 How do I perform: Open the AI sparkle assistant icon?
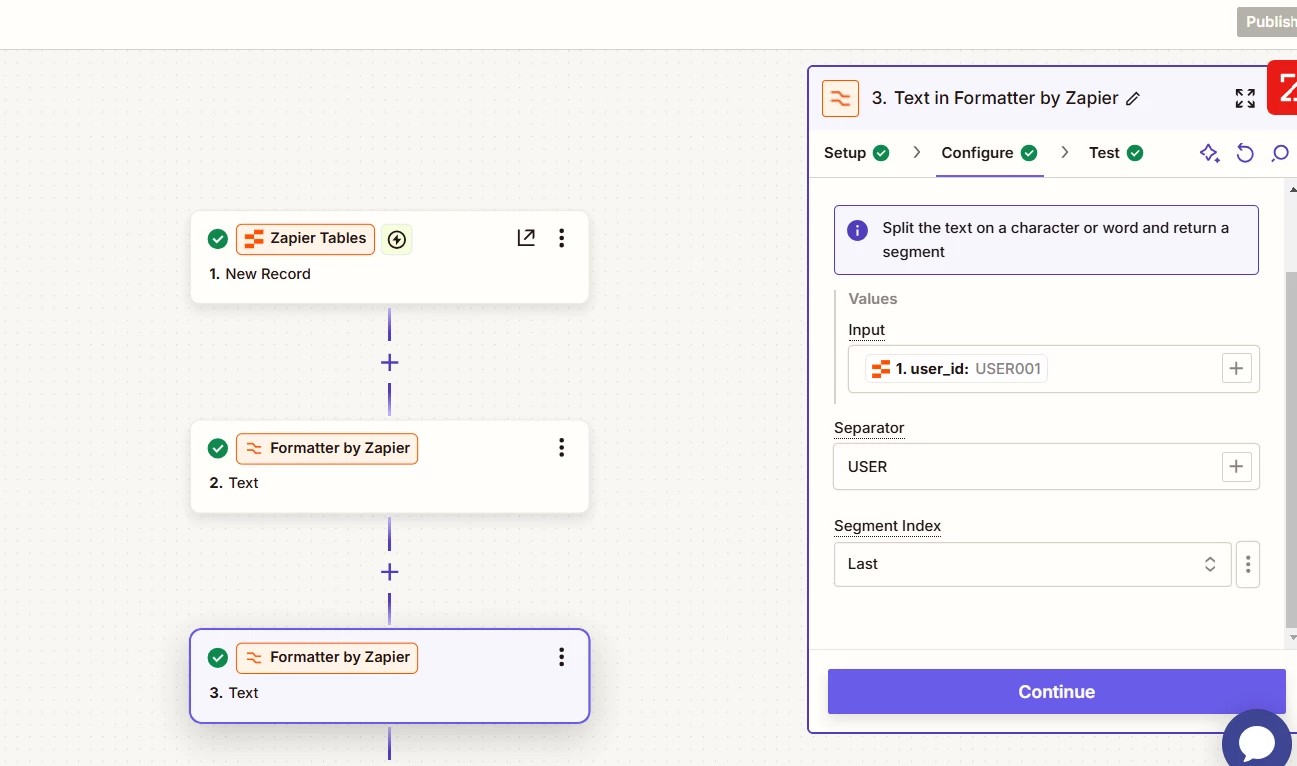tap(1209, 153)
